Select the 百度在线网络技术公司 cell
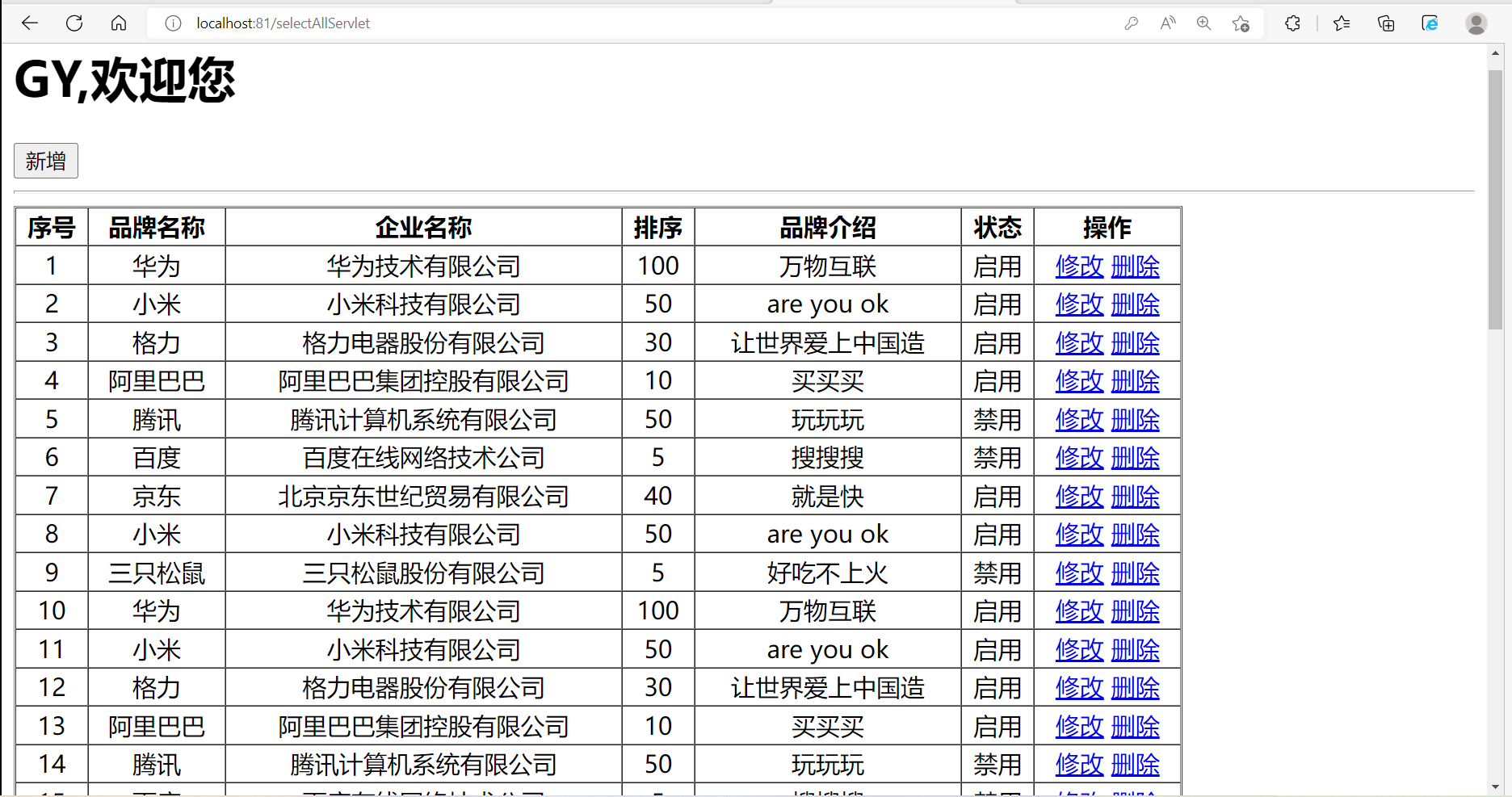Screen dimensions: 1512x797 423,457
